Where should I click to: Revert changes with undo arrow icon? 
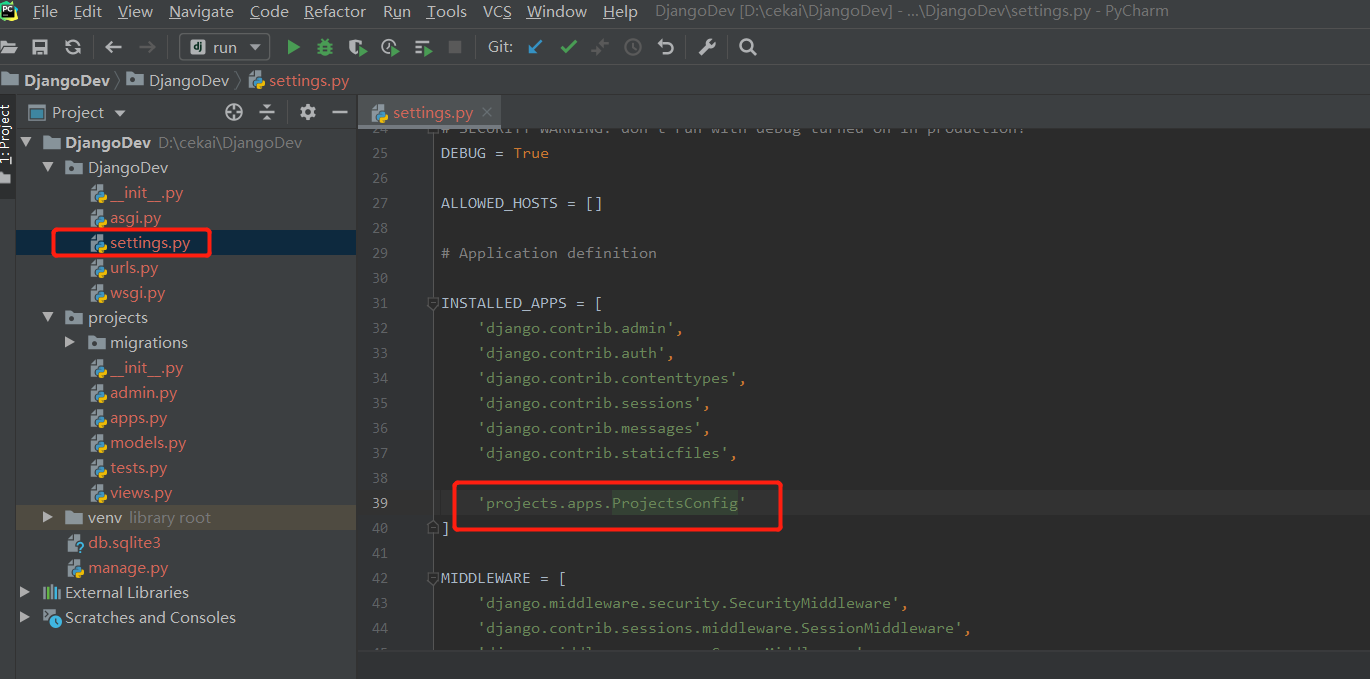(666, 47)
